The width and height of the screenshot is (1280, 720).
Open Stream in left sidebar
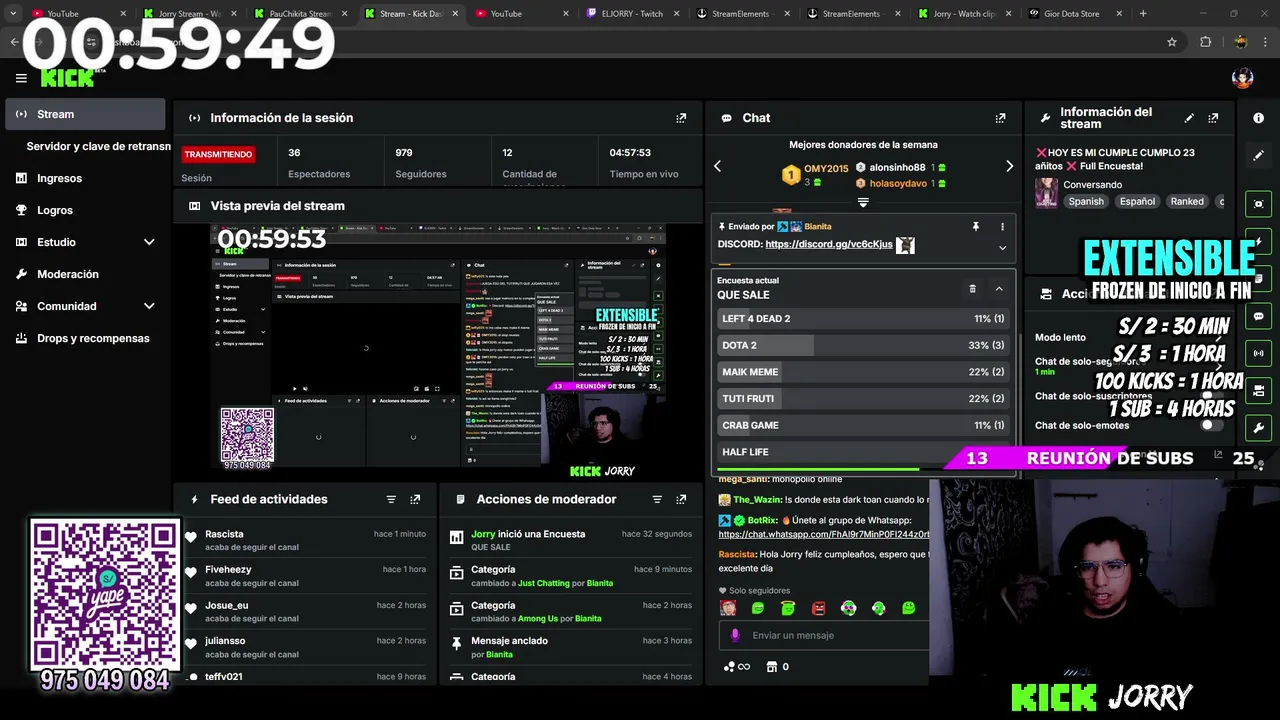coord(85,114)
